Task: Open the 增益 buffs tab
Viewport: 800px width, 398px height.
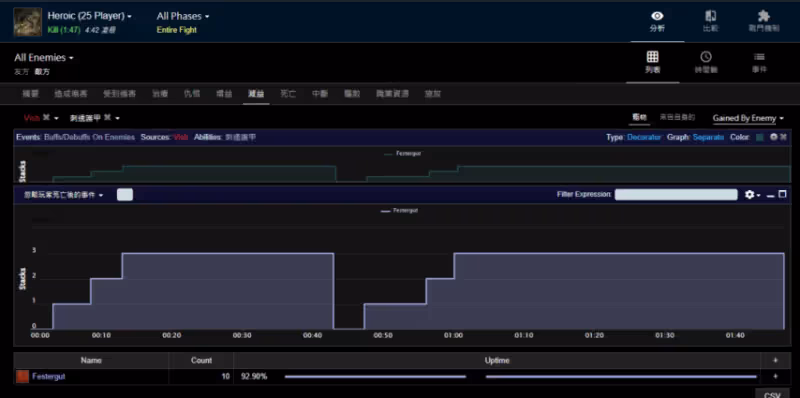Action: click(x=224, y=94)
